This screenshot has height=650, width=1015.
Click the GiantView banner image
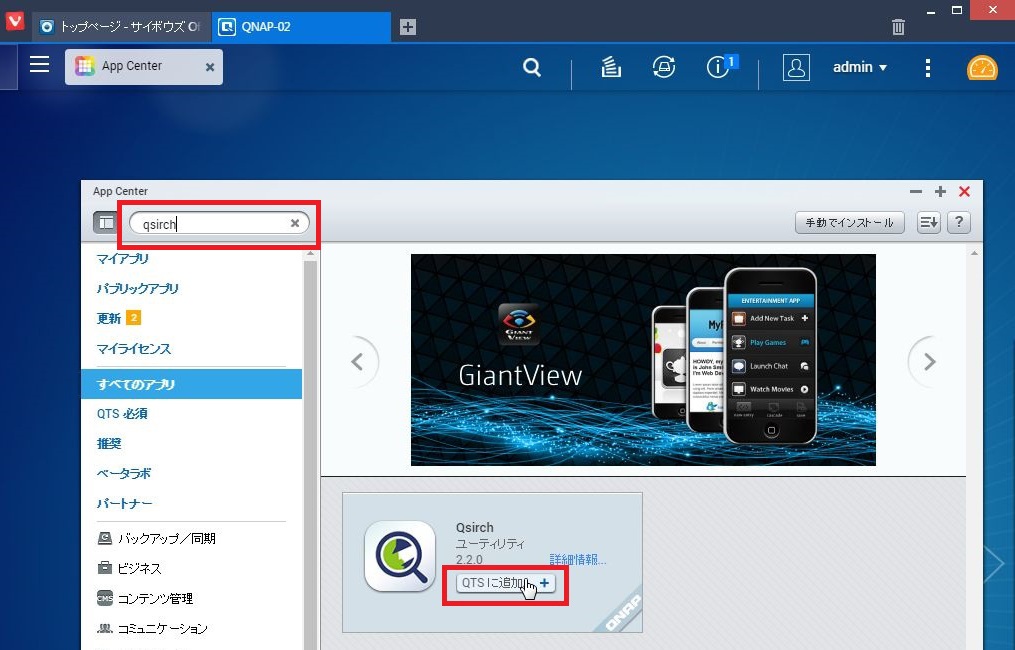[x=643, y=359]
